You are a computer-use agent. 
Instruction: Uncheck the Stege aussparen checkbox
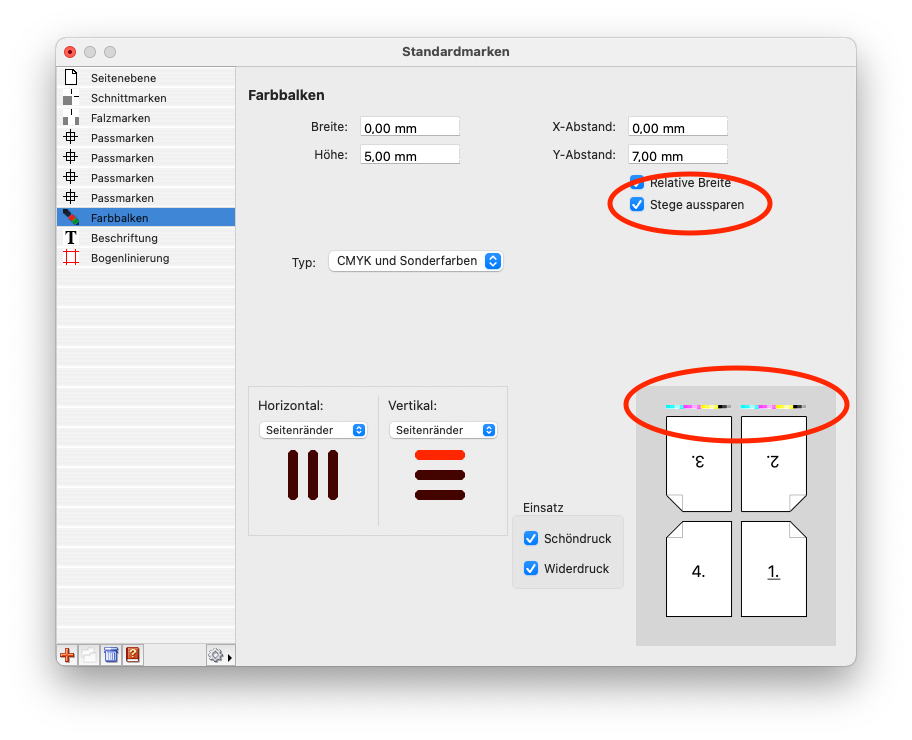click(637, 204)
